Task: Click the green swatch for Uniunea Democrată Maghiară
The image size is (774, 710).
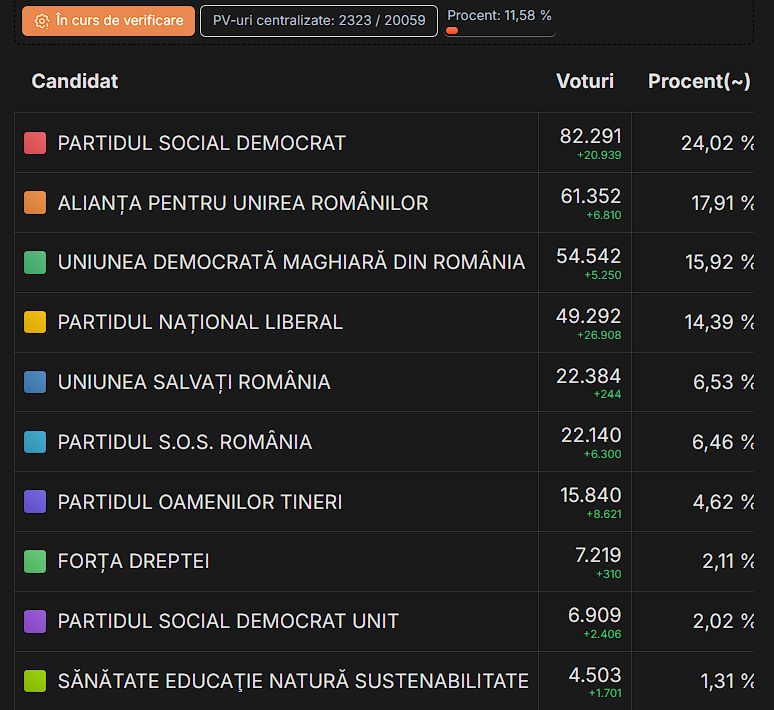Action: point(35,263)
